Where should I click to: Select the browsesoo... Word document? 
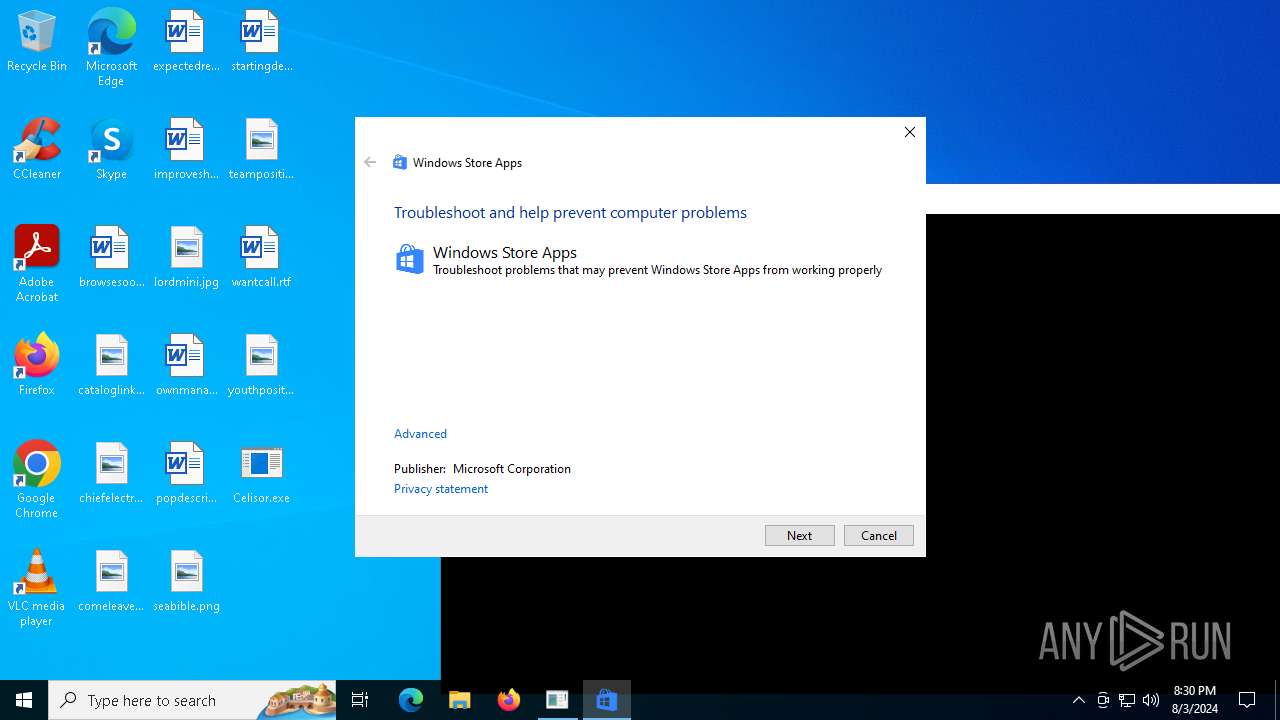(111, 258)
